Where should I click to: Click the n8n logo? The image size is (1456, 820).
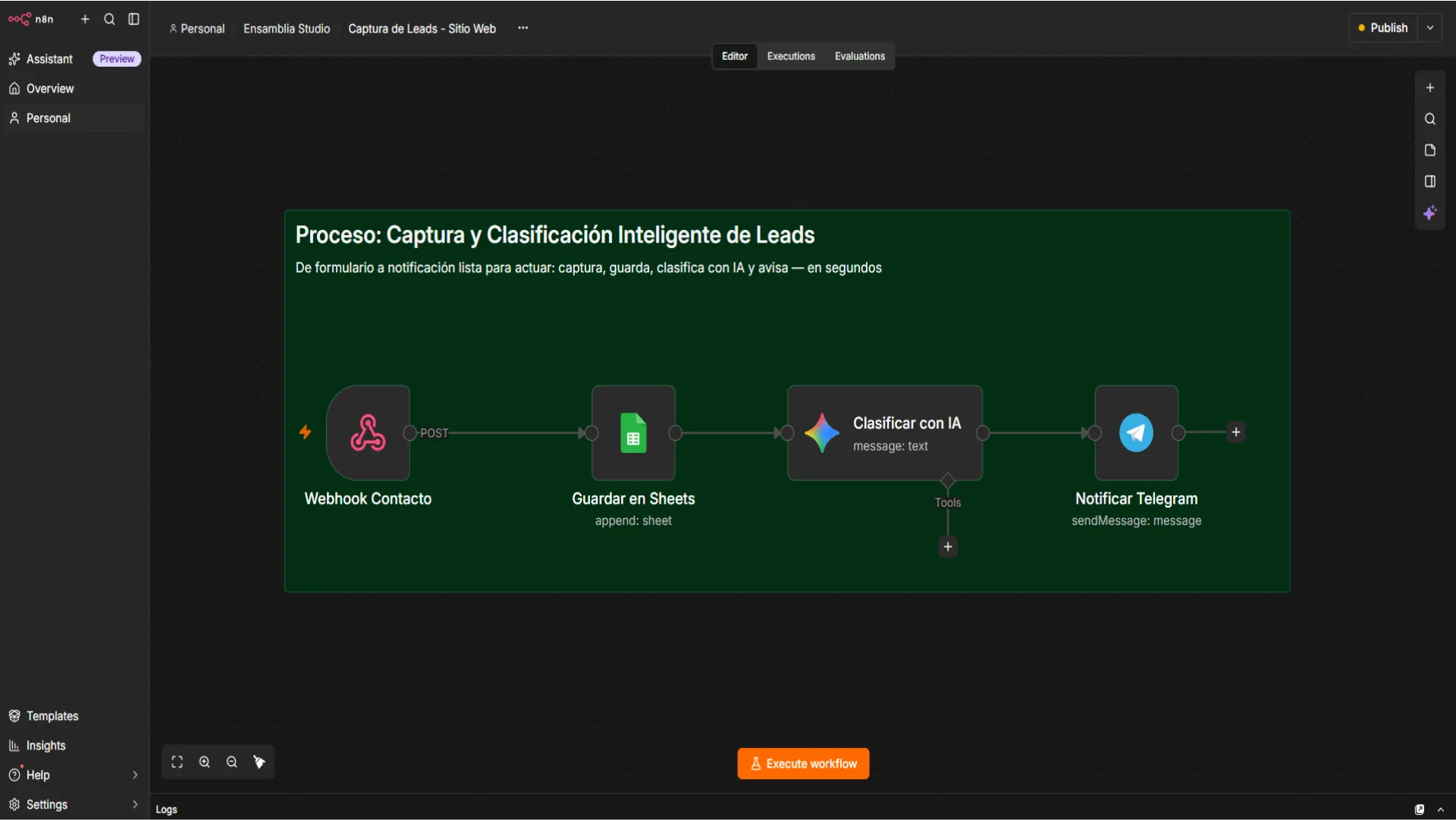[31, 19]
